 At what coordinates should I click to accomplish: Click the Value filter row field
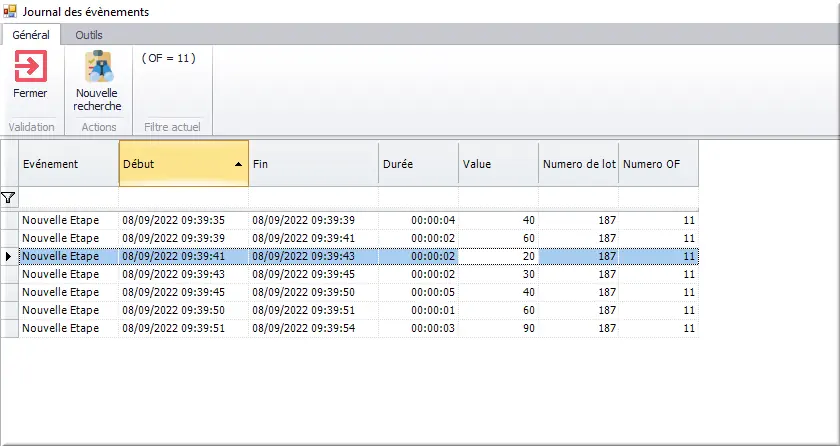[x=498, y=198]
